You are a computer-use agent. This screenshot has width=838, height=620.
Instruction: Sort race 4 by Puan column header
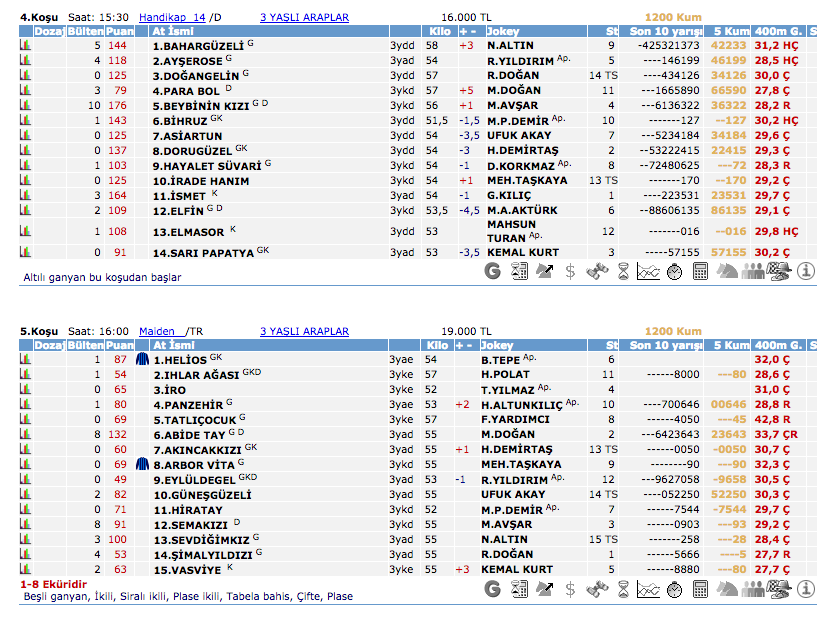(x=119, y=32)
